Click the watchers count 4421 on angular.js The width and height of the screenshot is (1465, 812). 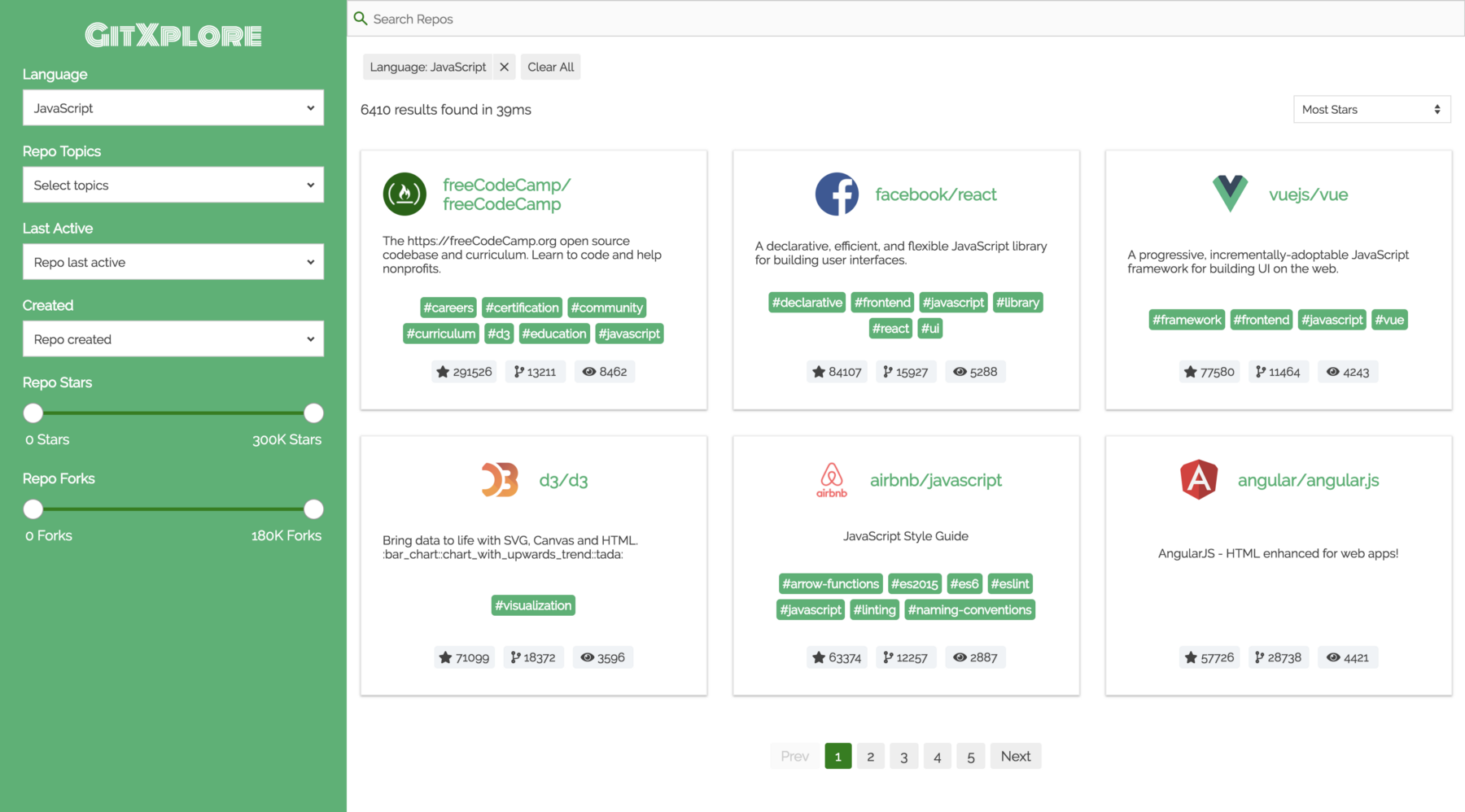pos(1348,657)
